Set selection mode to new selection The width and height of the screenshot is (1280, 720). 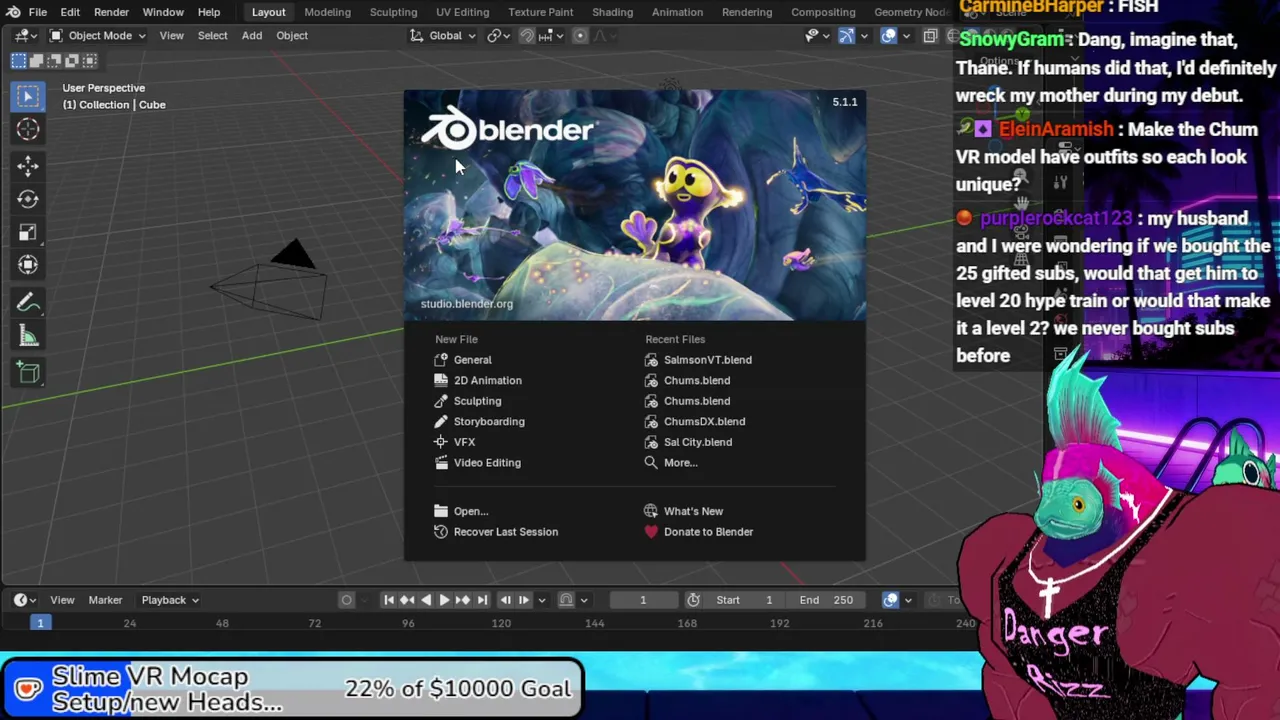click(19, 61)
